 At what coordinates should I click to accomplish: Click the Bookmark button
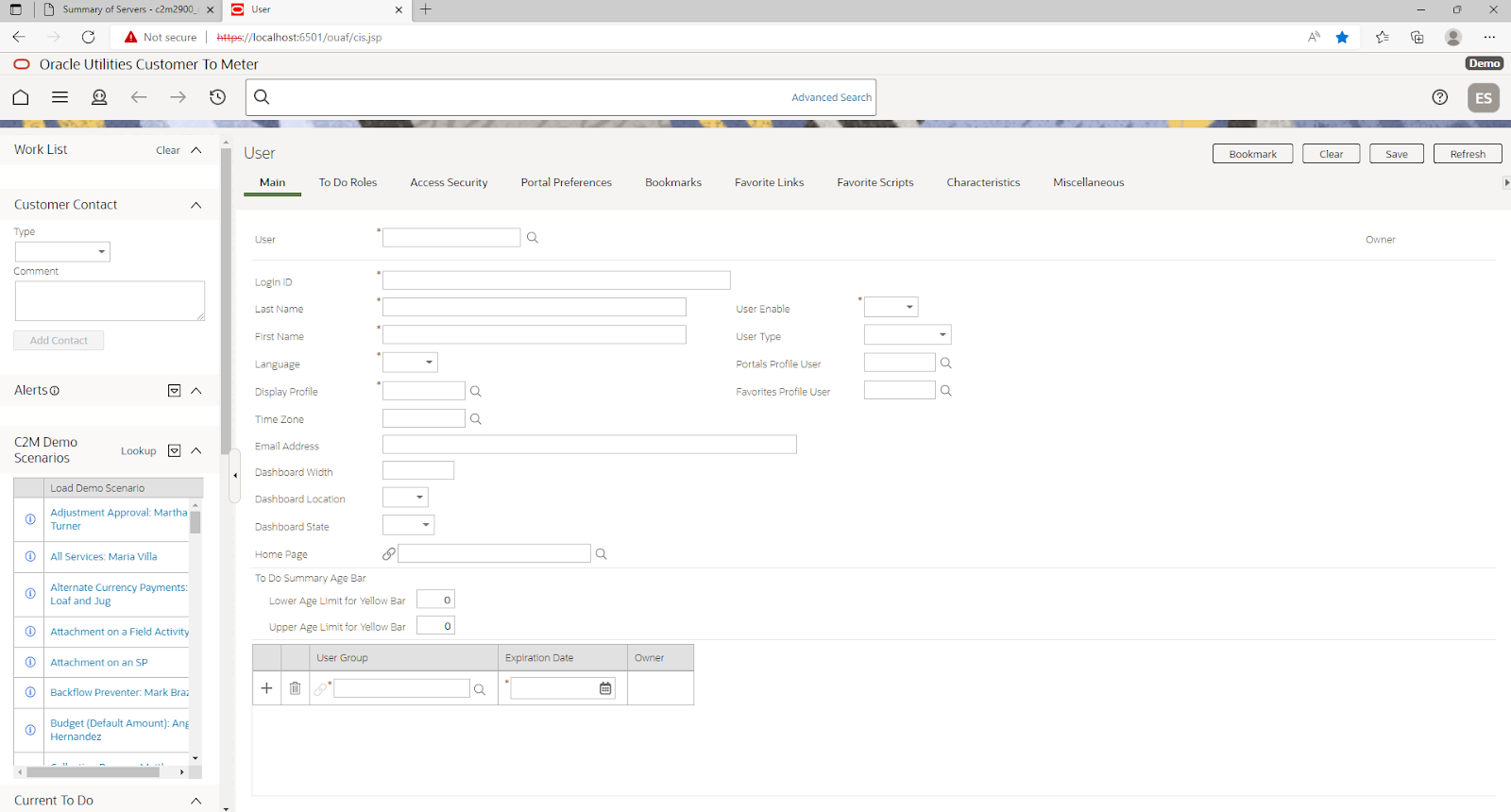tap(1253, 154)
